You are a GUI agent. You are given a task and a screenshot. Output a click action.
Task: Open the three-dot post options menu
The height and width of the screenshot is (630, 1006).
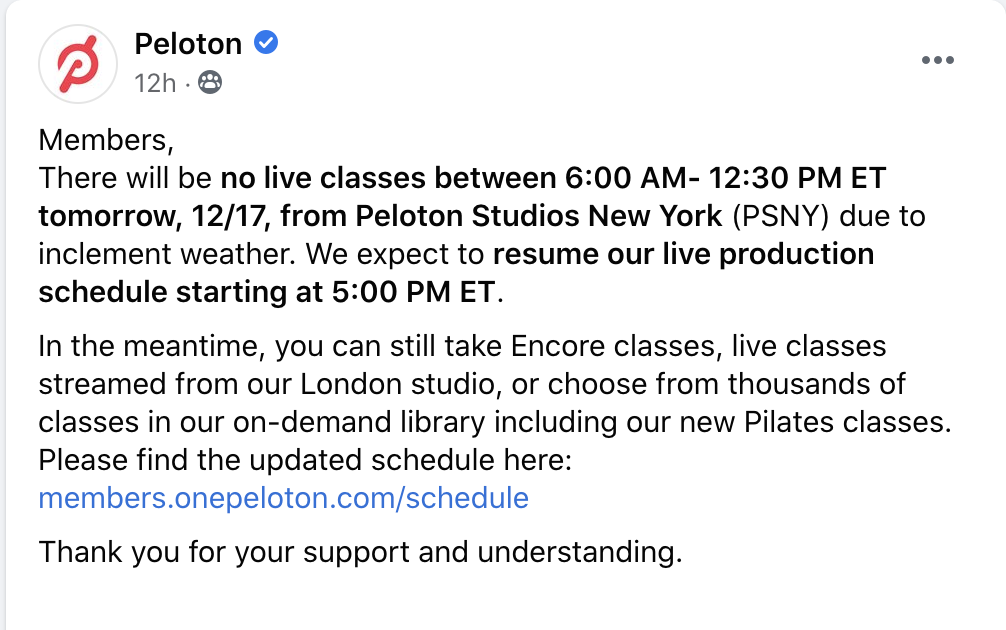pyautogui.click(x=937, y=60)
